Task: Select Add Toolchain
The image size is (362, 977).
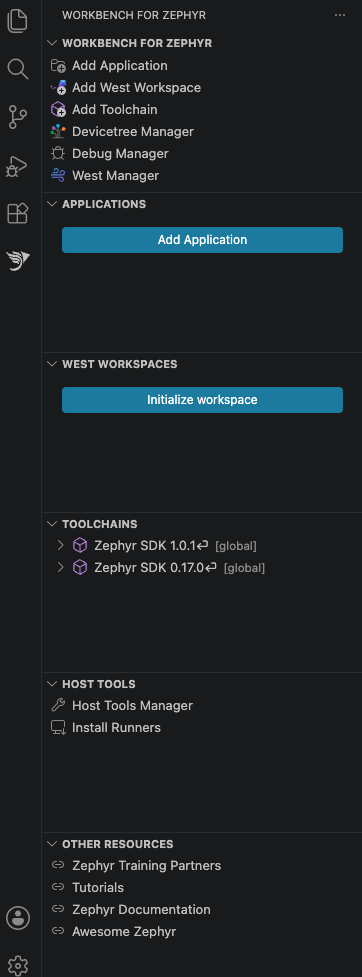Action: click(x=115, y=110)
